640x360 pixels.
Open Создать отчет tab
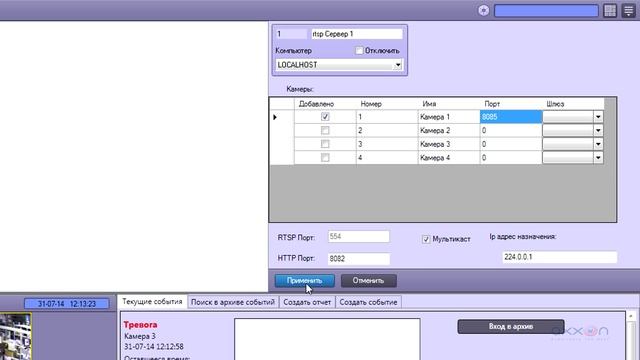307,302
